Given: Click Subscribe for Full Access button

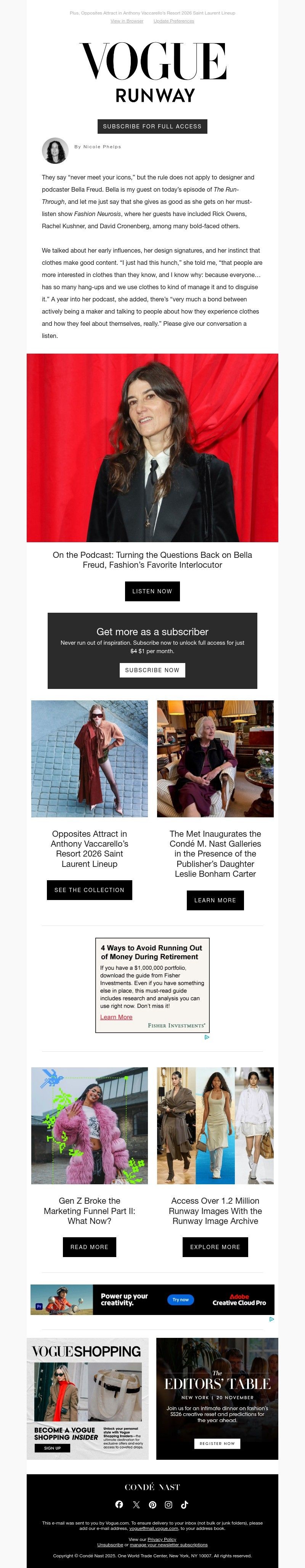Looking at the screenshot, I should point(152,126).
